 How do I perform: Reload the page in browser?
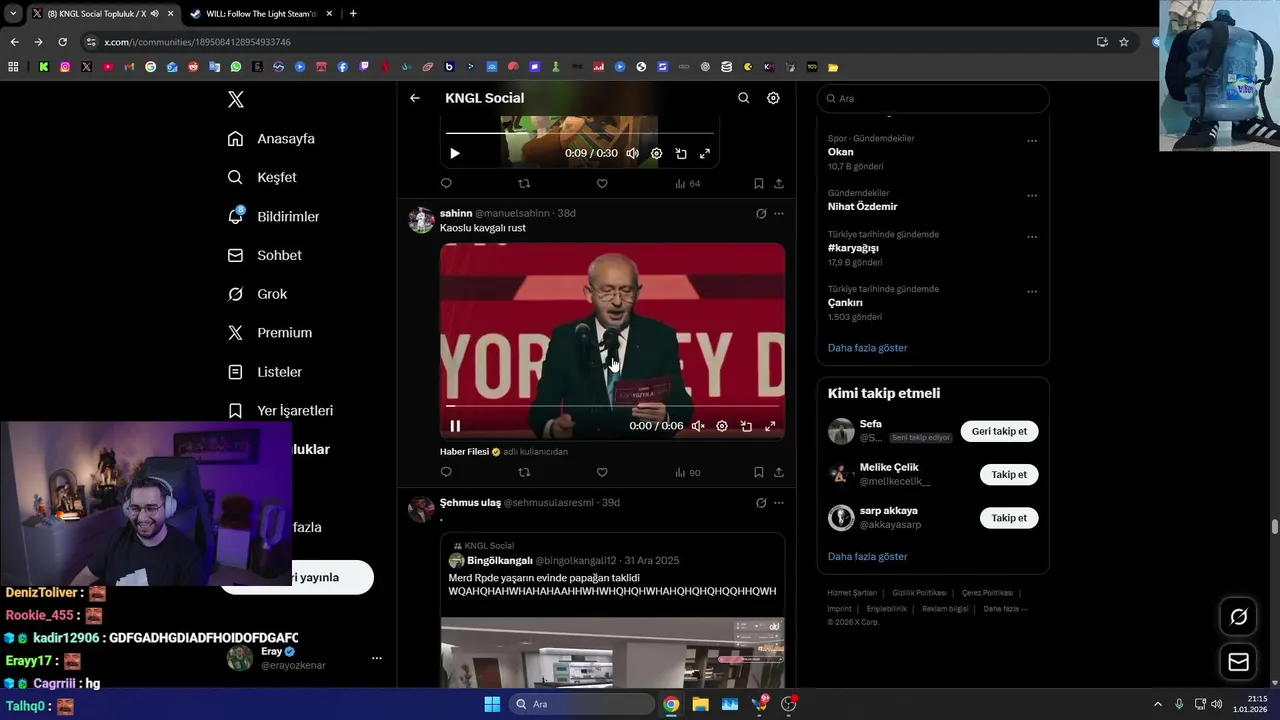coord(62,42)
